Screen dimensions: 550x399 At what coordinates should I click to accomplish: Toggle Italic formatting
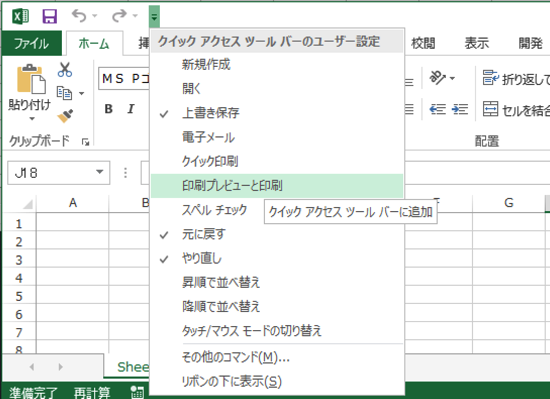click(x=130, y=109)
